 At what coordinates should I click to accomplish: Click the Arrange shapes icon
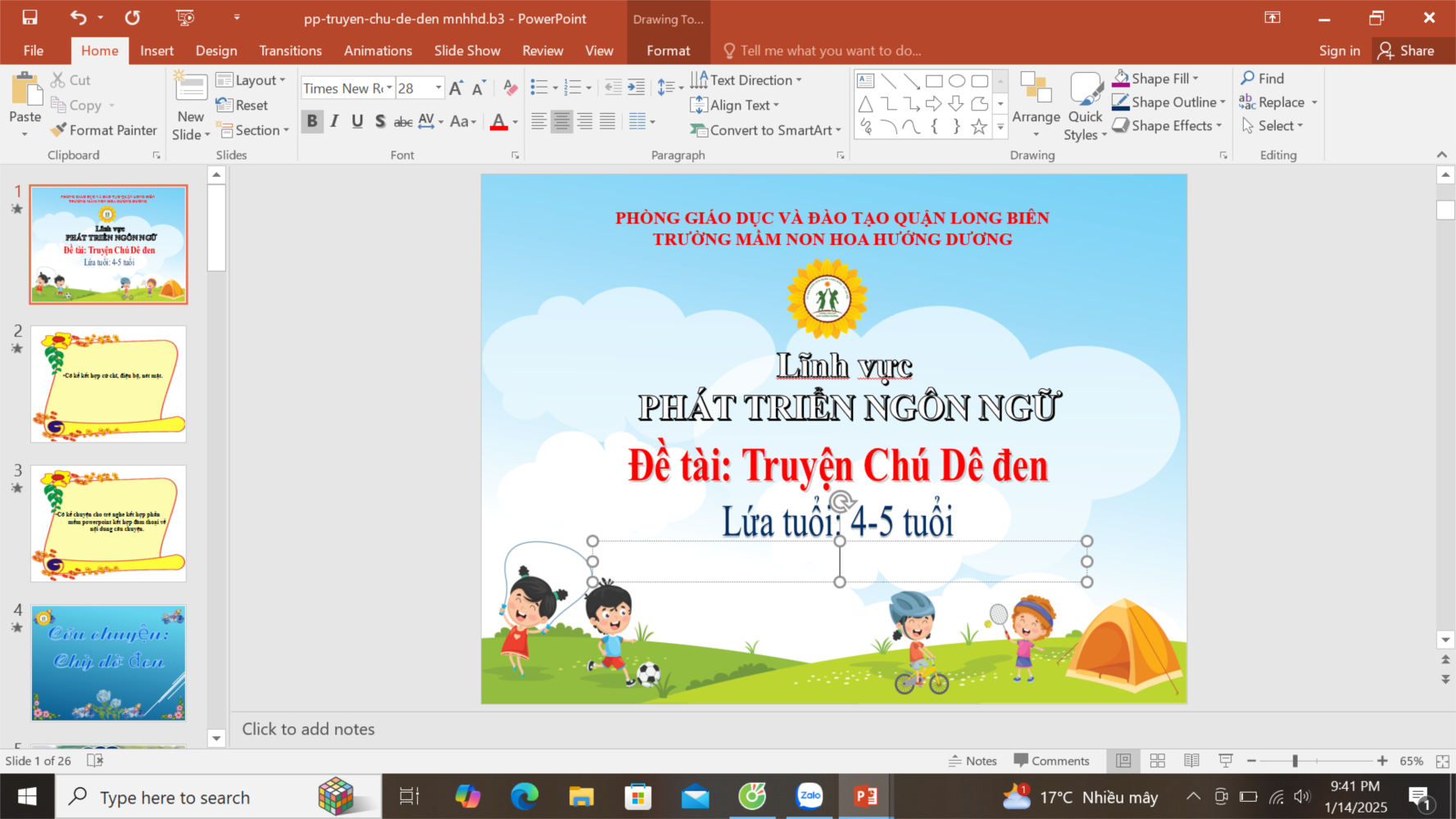1036,98
